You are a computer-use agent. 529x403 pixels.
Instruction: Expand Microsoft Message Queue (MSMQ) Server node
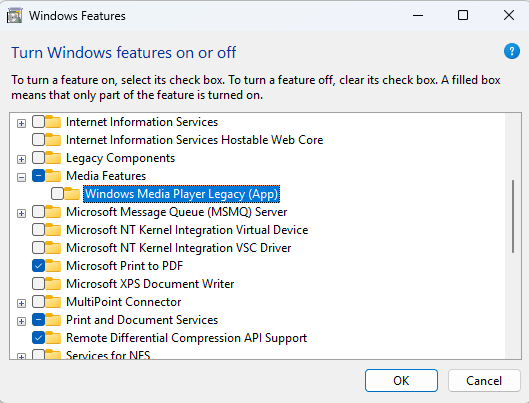pyautogui.click(x=21, y=213)
